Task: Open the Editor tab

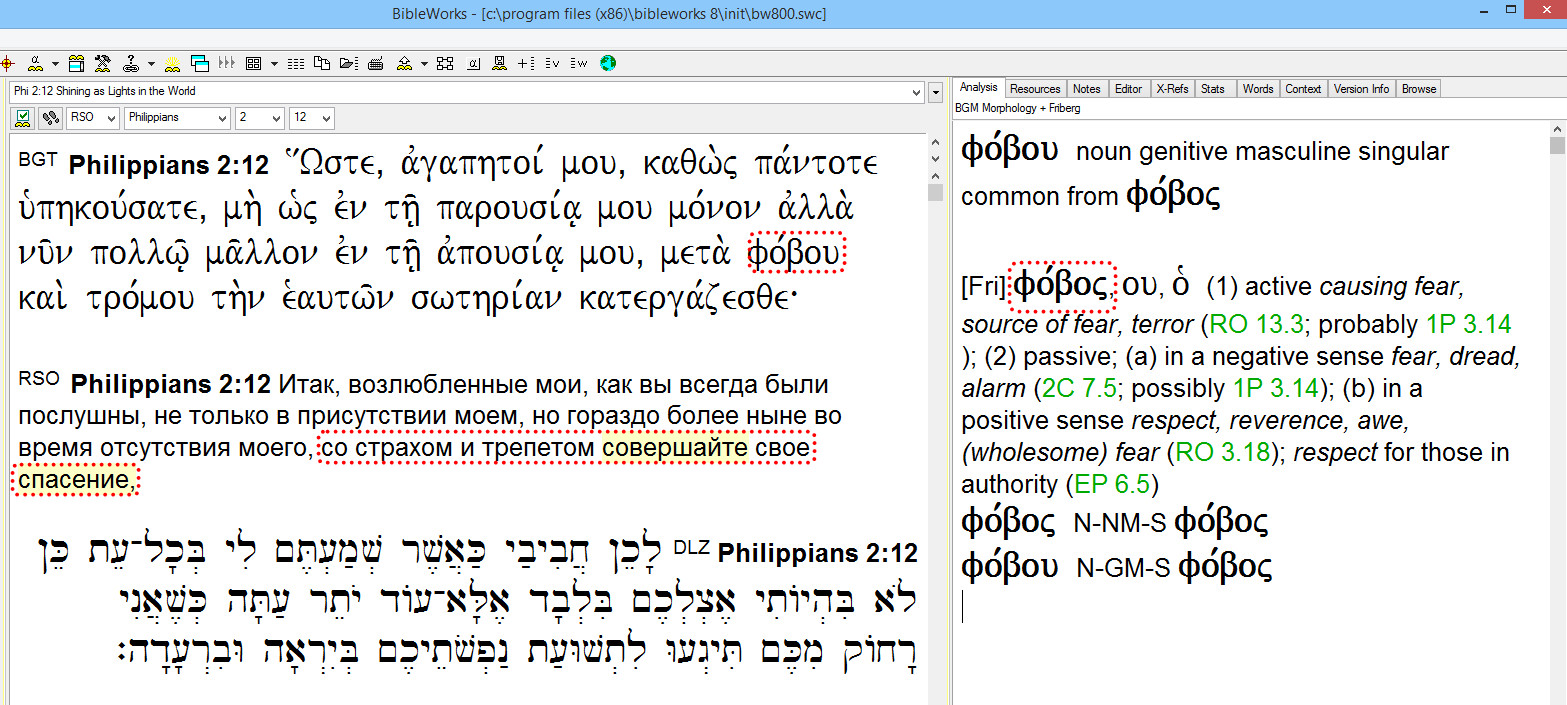Action: point(1128,89)
